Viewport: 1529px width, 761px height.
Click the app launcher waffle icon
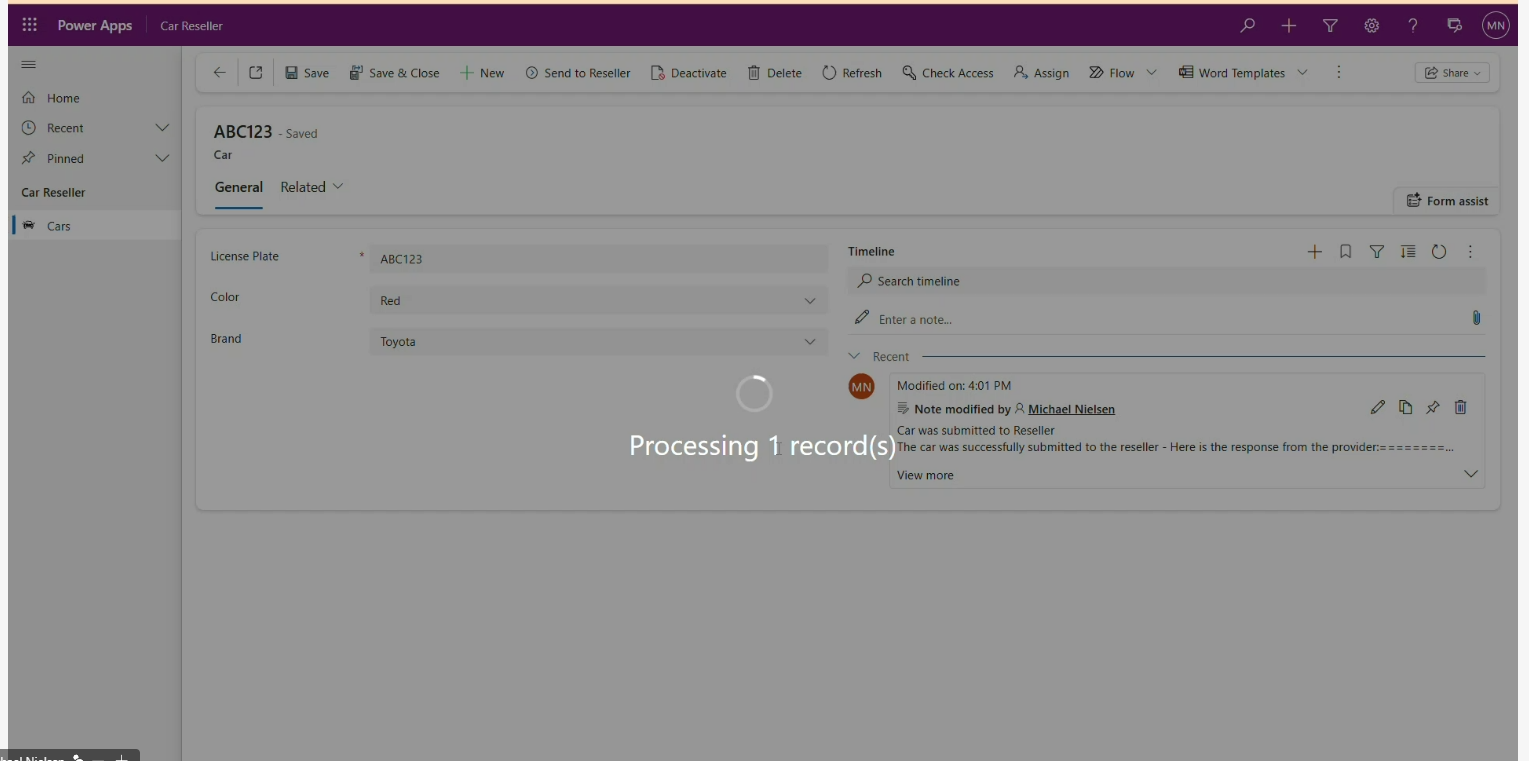(x=29, y=25)
